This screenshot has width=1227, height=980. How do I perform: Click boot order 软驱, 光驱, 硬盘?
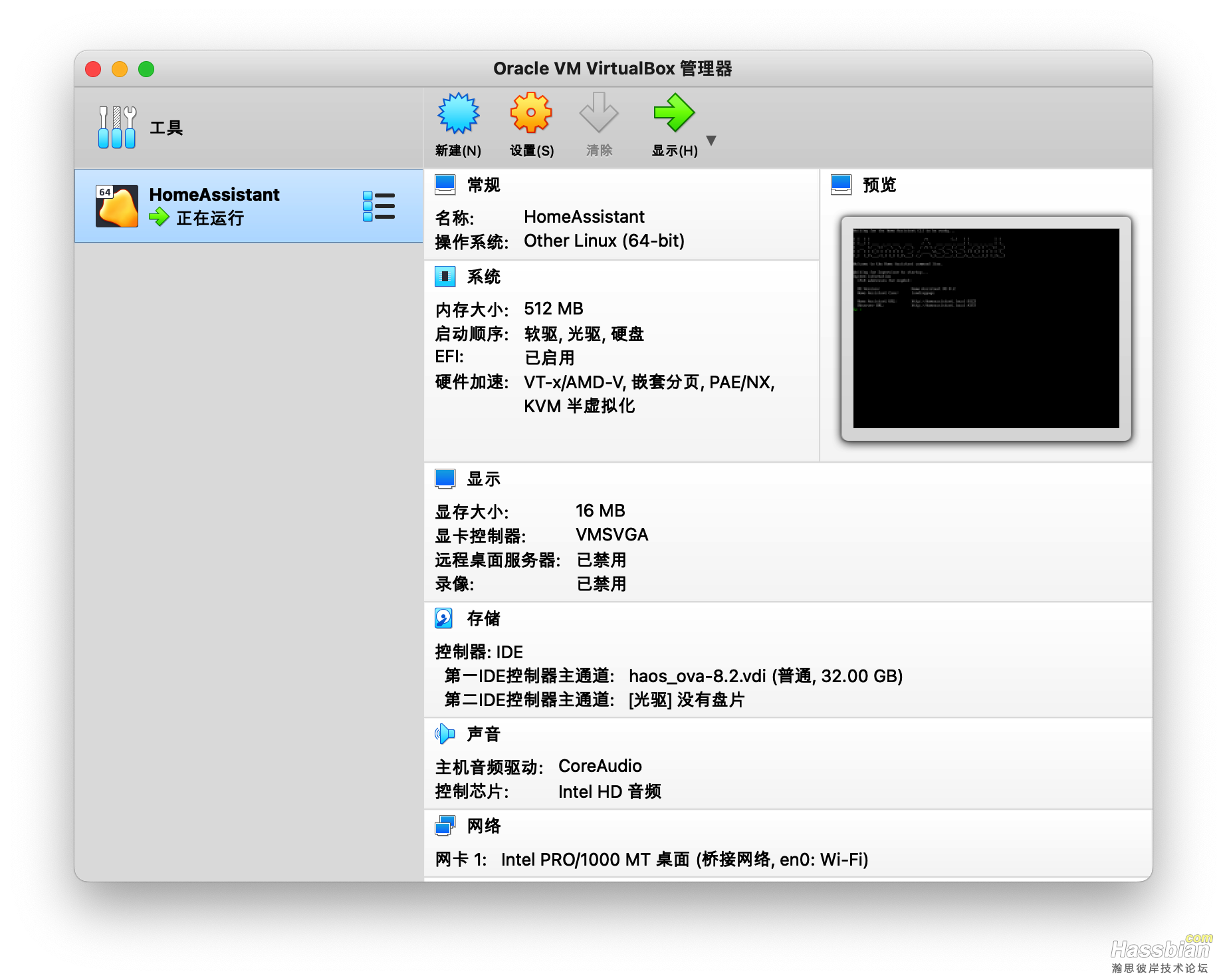pyautogui.click(x=584, y=334)
